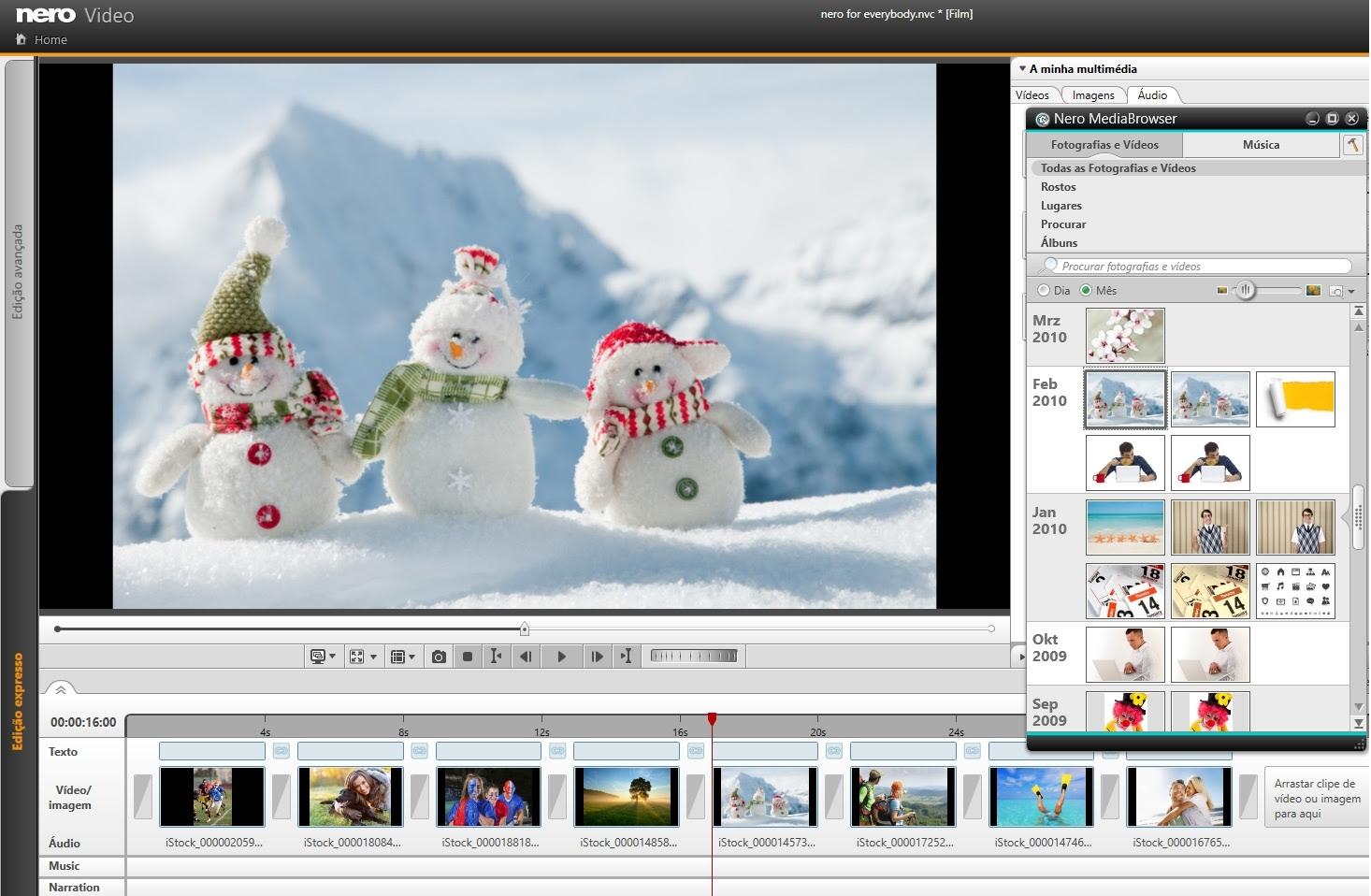
Task: Open the view options dropdown arrow
Action: [1351, 292]
